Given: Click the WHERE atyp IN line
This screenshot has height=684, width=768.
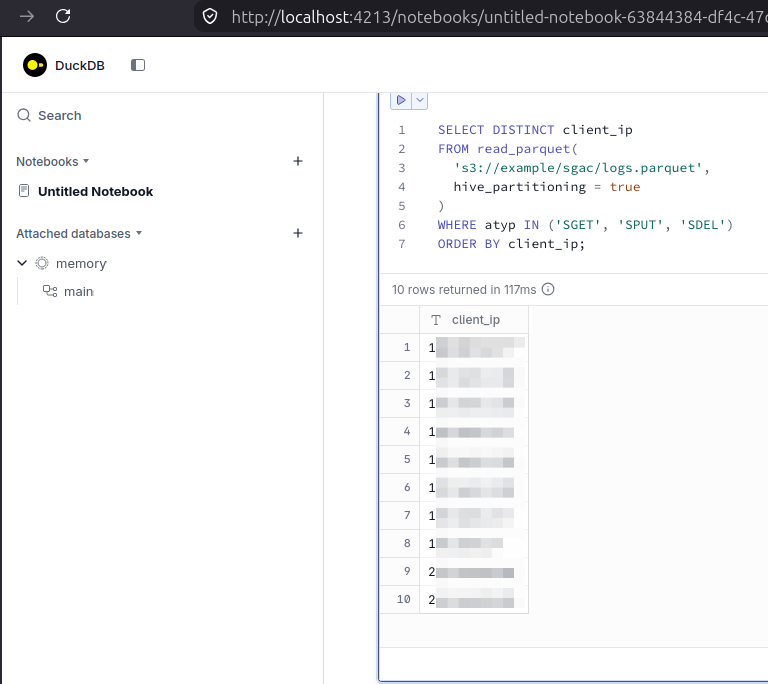Looking at the screenshot, I should tap(585, 225).
